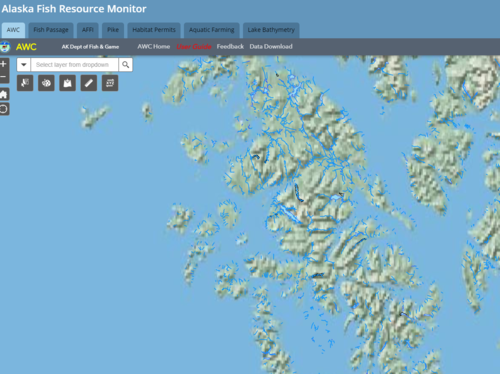The image size is (500, 374).
Task: Click the search magnifier icon
Action: 126,65
